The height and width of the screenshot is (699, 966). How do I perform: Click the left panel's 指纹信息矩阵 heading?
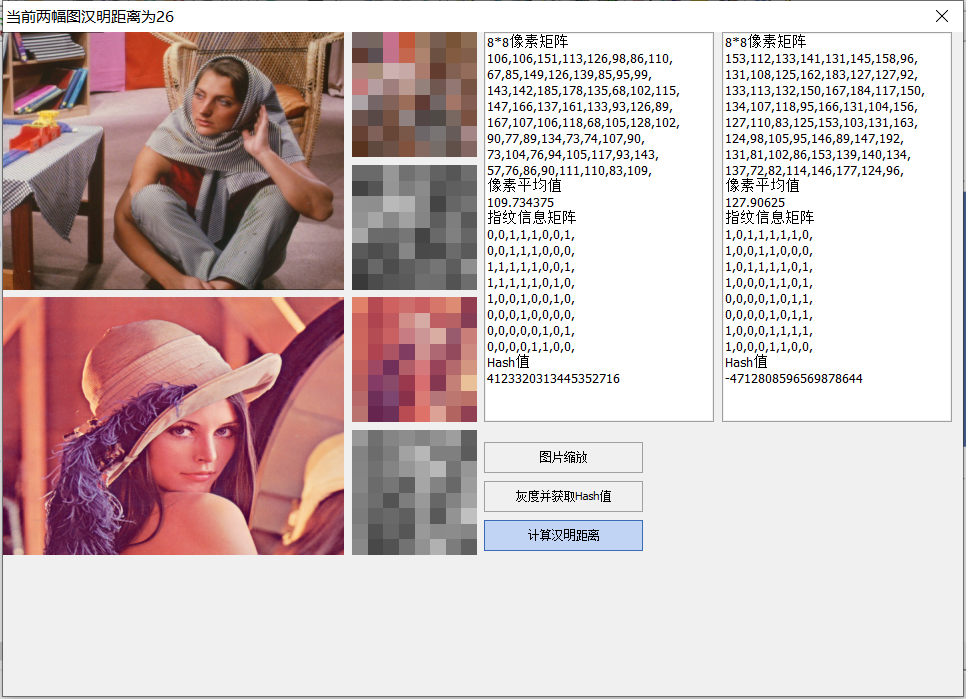[x=531, y=217]
